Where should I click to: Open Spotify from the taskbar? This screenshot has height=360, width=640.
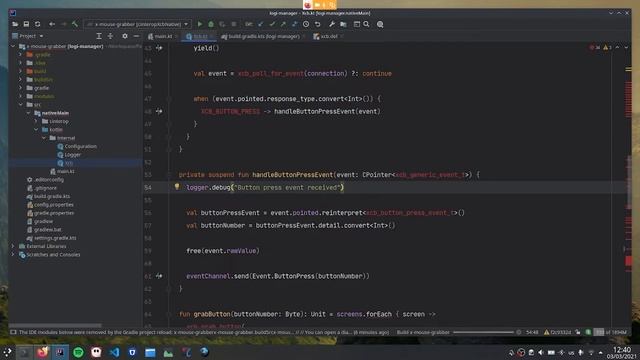(78, 352)
